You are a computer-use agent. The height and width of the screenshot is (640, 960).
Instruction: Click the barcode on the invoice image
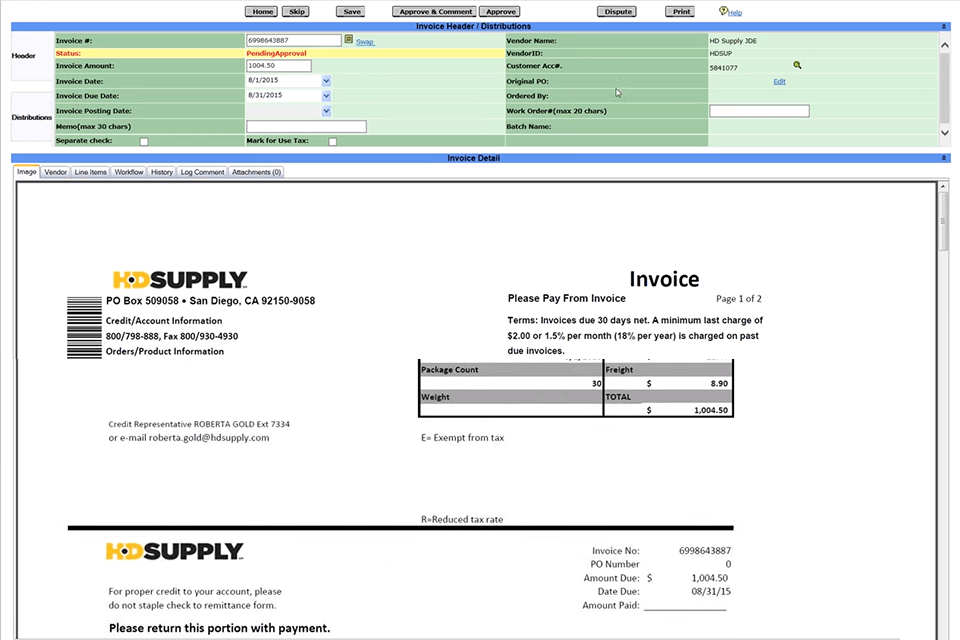tap(84, 328)
